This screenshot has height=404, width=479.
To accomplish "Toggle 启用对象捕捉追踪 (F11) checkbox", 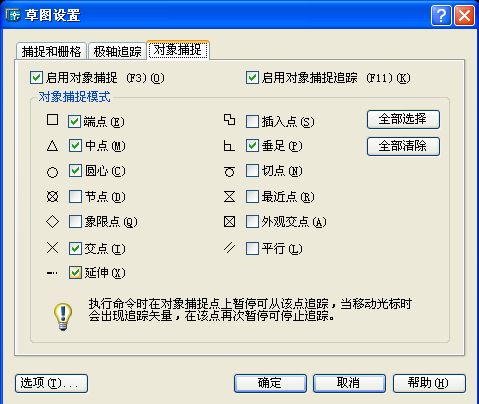I will (252, 78).
